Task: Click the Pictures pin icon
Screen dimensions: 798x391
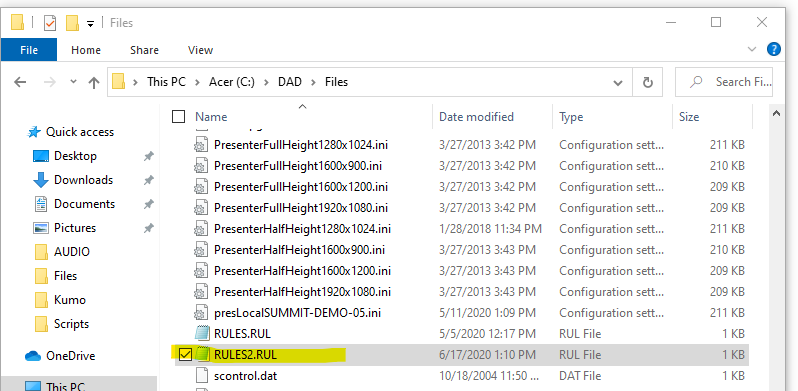Action: coord(148,228)
